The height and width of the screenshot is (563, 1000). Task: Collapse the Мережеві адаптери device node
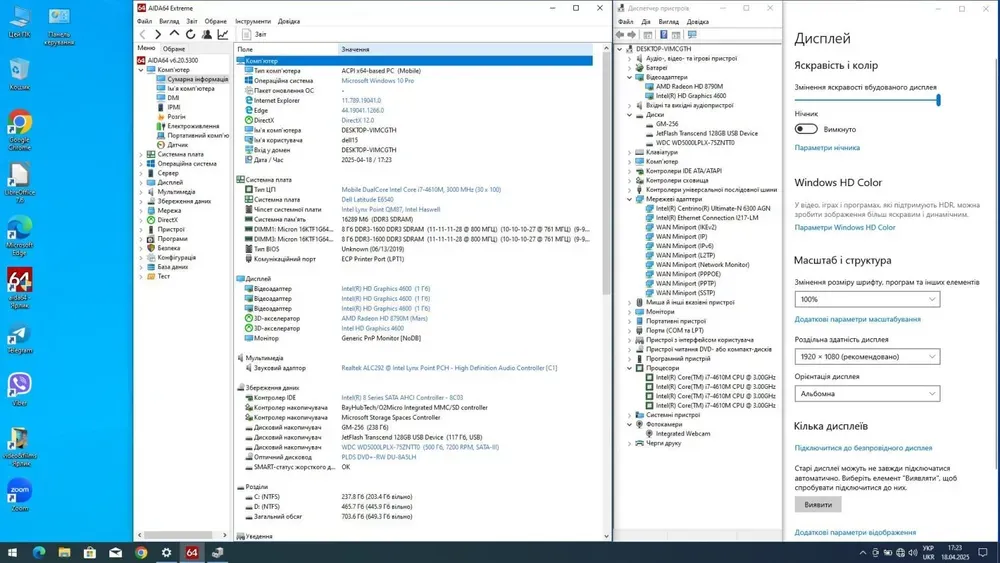pyautogui.click(x=630, y=198)
